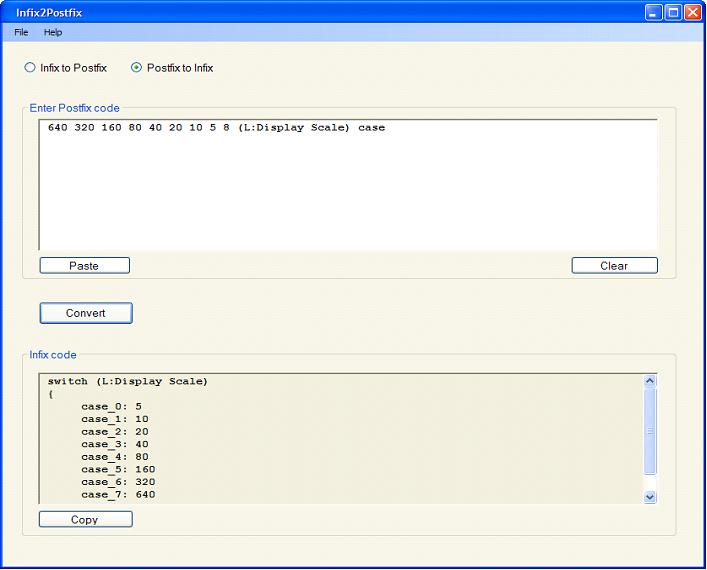The height and width of the screenshot is (570, 707).
Task: Click the Infix code scrollbar thumb
Action: pyautogui.click(x=650, y=431)
